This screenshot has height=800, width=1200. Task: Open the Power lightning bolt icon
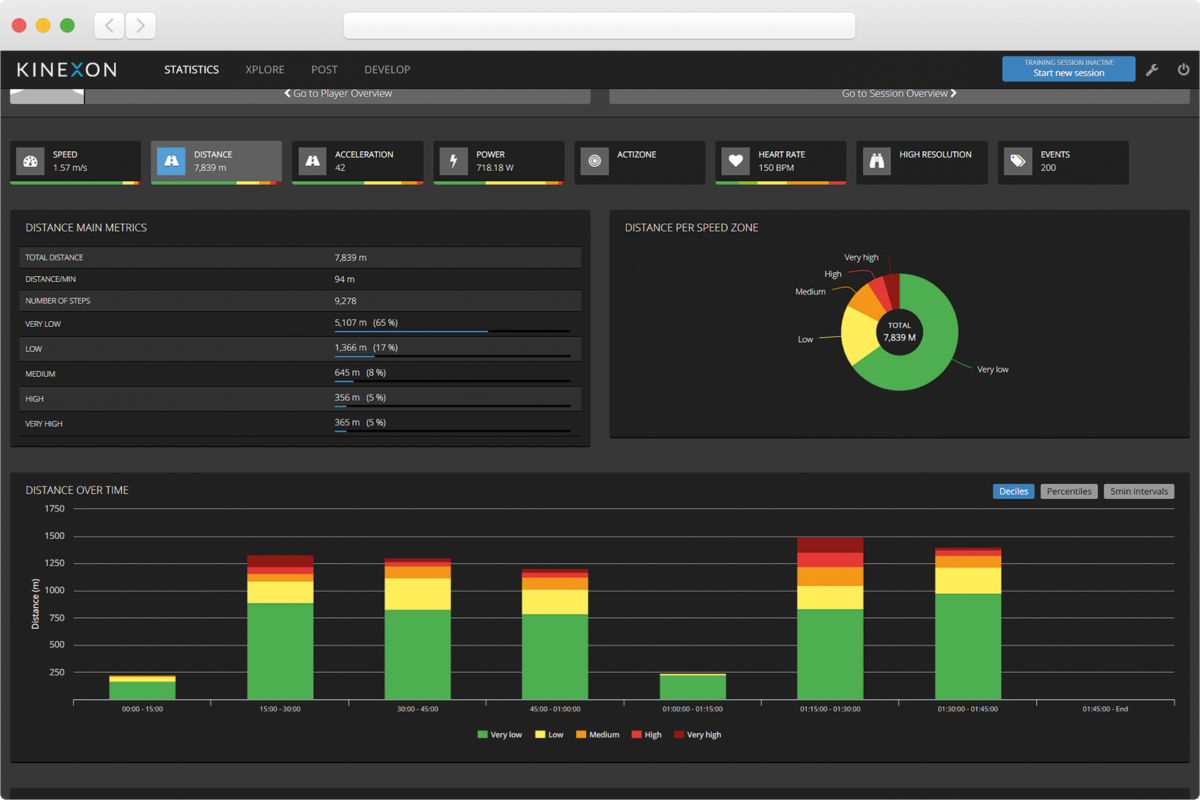[454, 161]
